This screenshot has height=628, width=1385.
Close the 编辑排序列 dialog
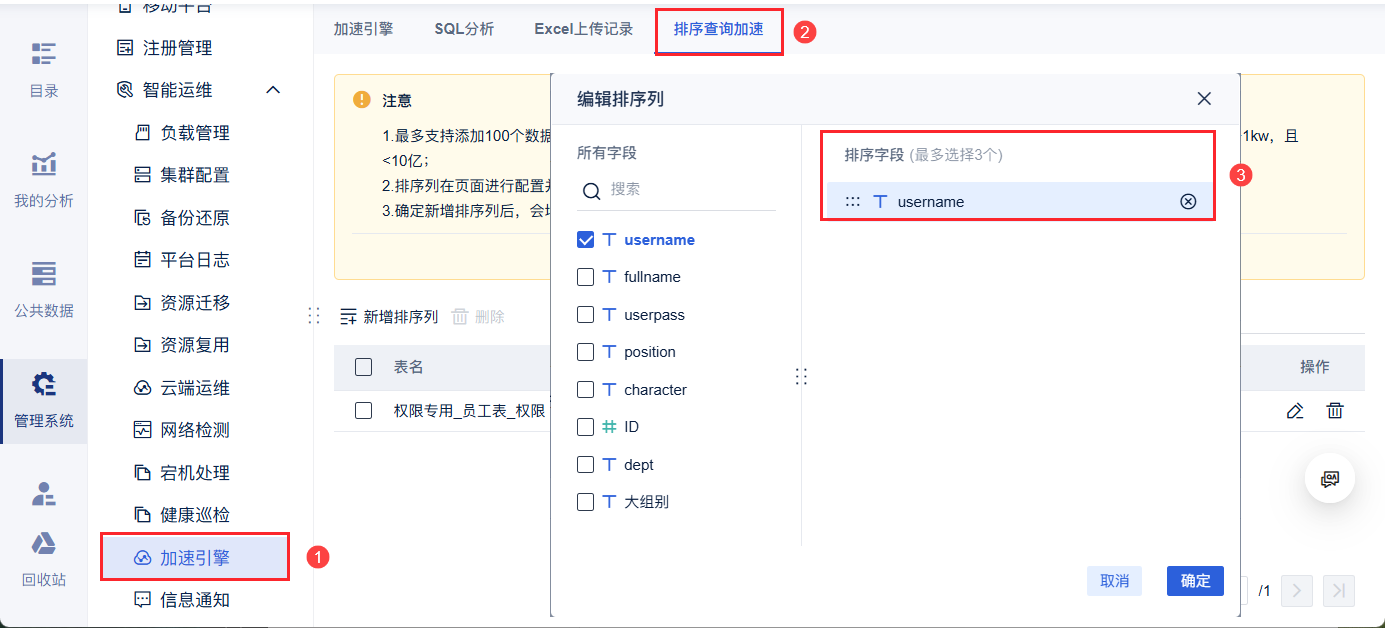pyautogui.click(x=1204, y=99)
